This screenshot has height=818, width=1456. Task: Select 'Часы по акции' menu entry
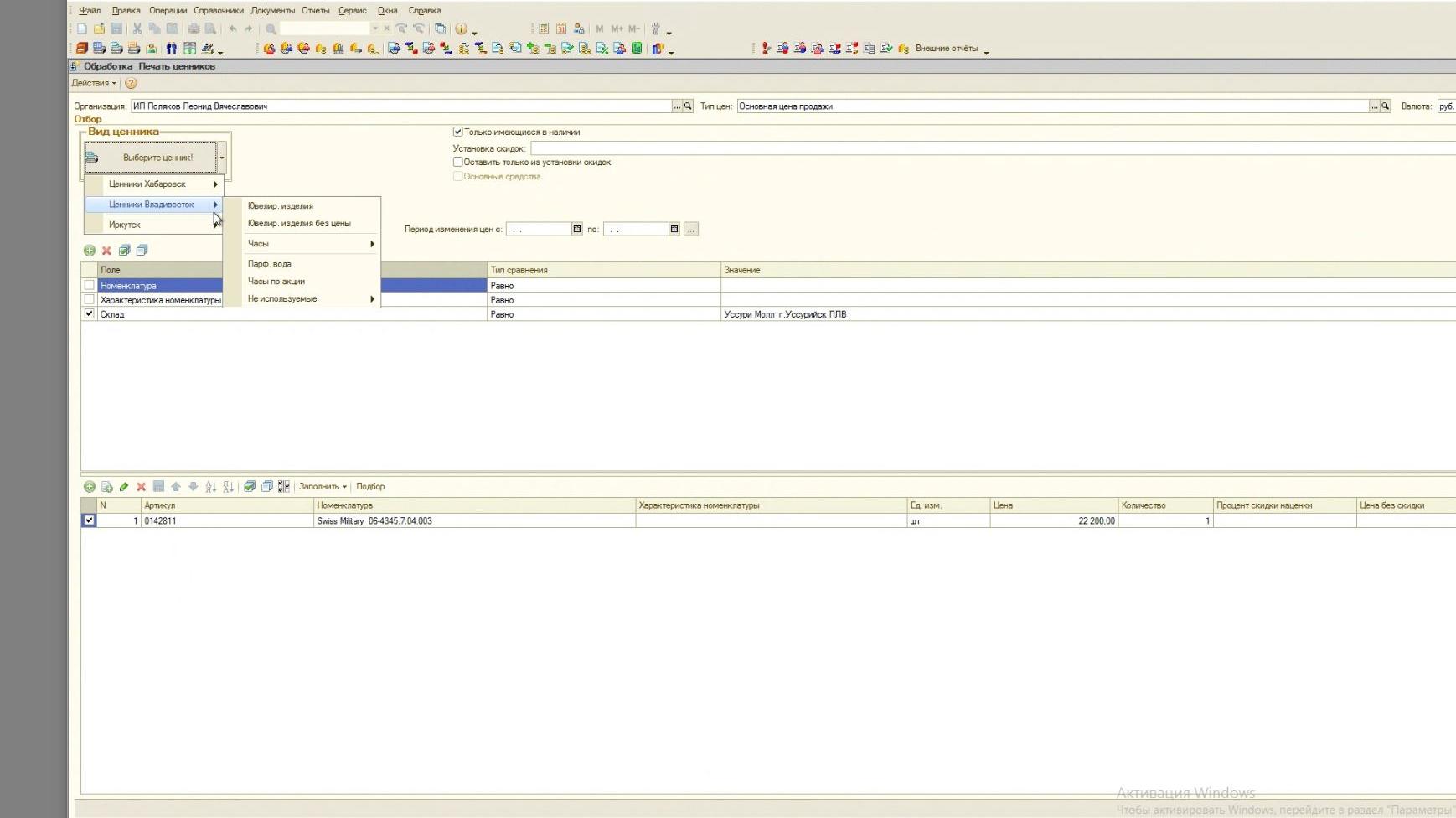(x=310, y=282)
